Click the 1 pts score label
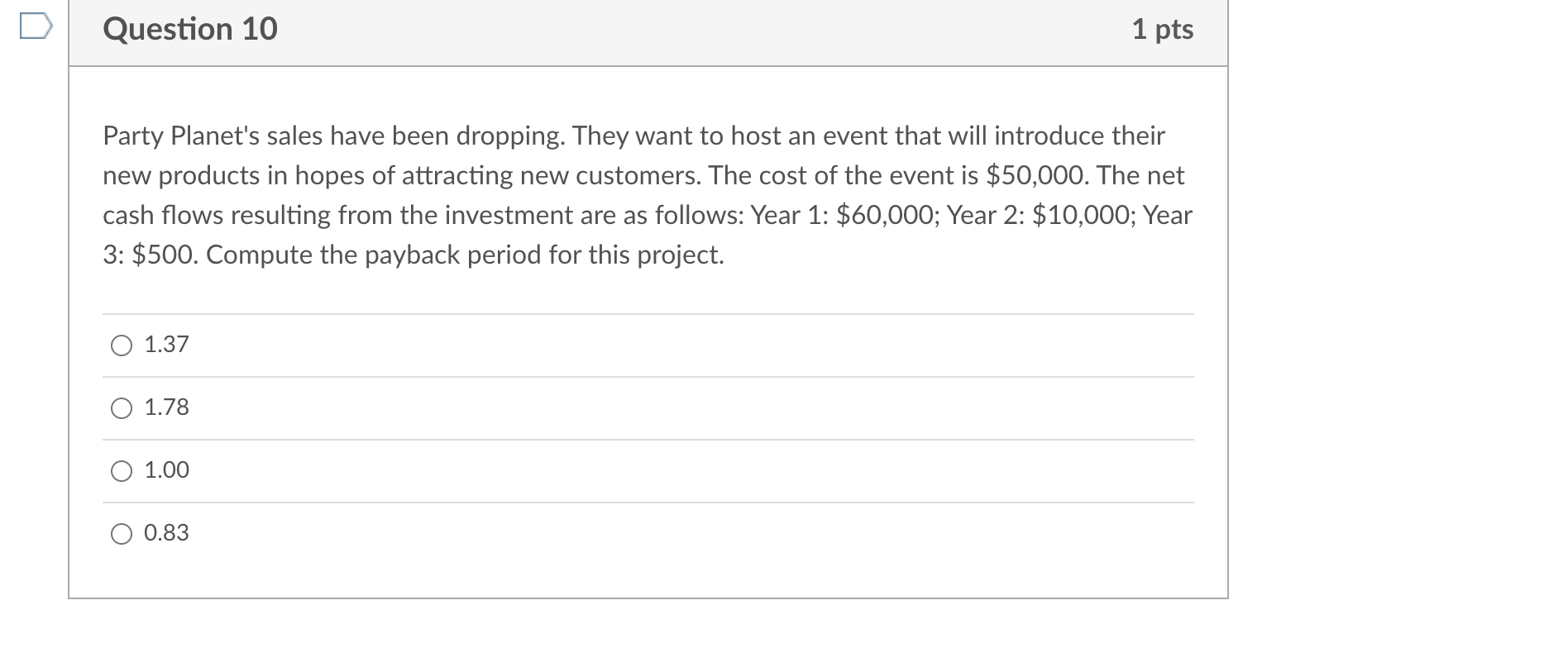 point(1163,29)
